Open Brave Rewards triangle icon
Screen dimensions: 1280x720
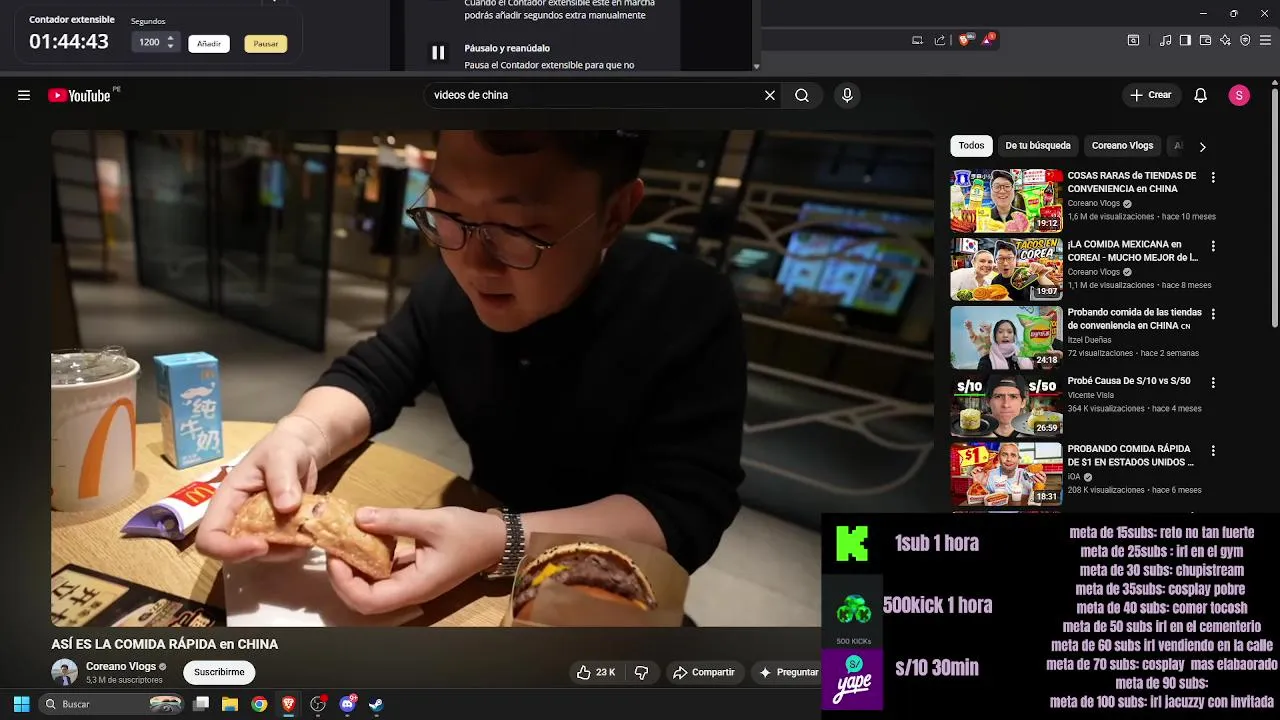pyautogui.click(x=988, y=40)
